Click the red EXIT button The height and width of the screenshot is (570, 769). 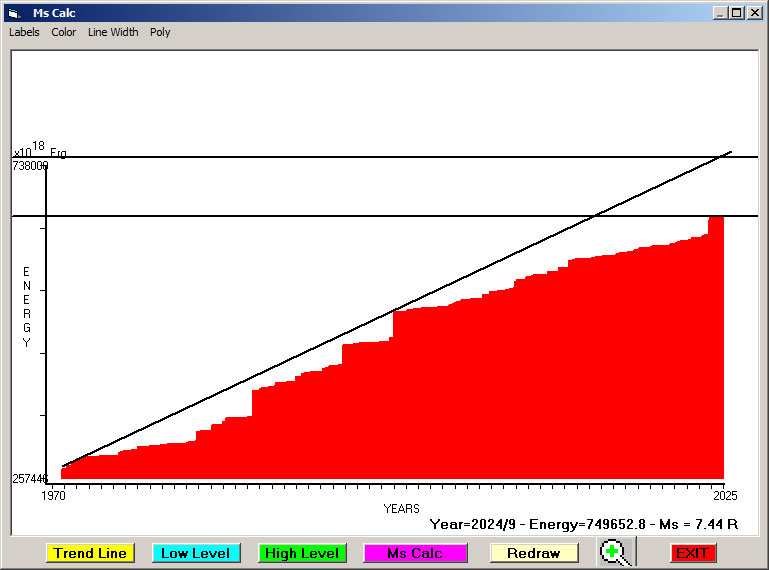point(692,553)
